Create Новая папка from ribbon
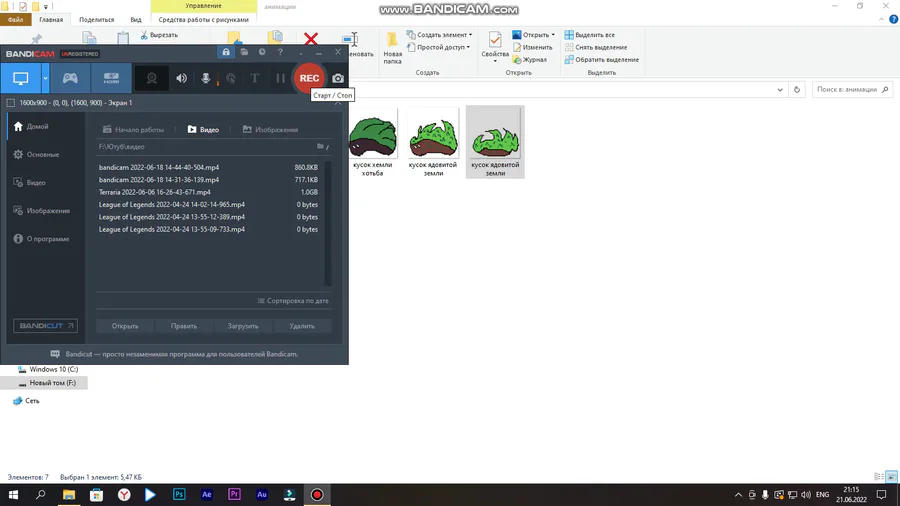 [393, 48]
